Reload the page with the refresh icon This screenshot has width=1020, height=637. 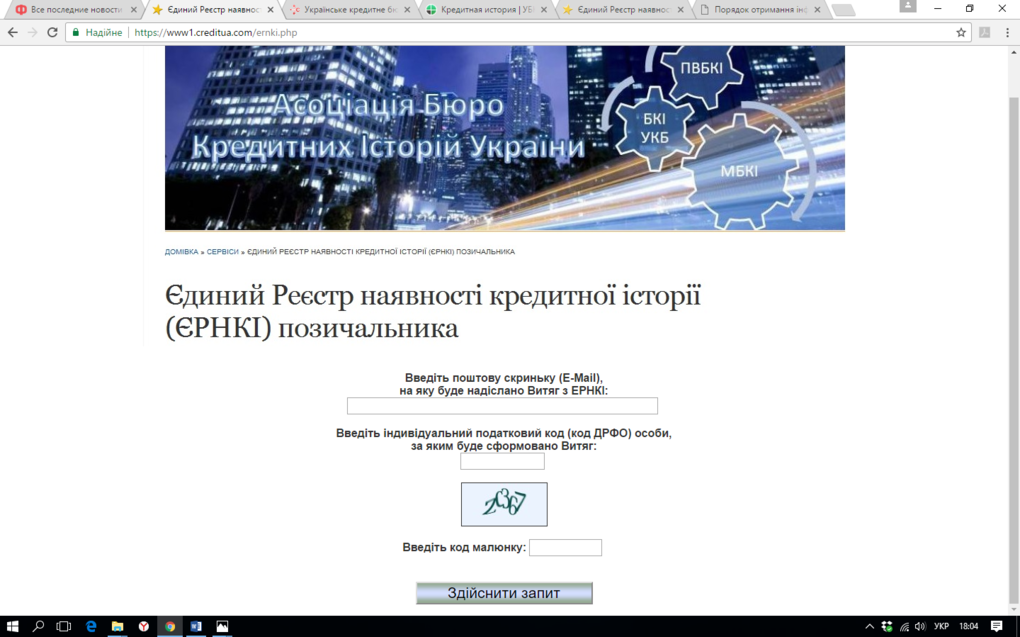click(52, 32)
